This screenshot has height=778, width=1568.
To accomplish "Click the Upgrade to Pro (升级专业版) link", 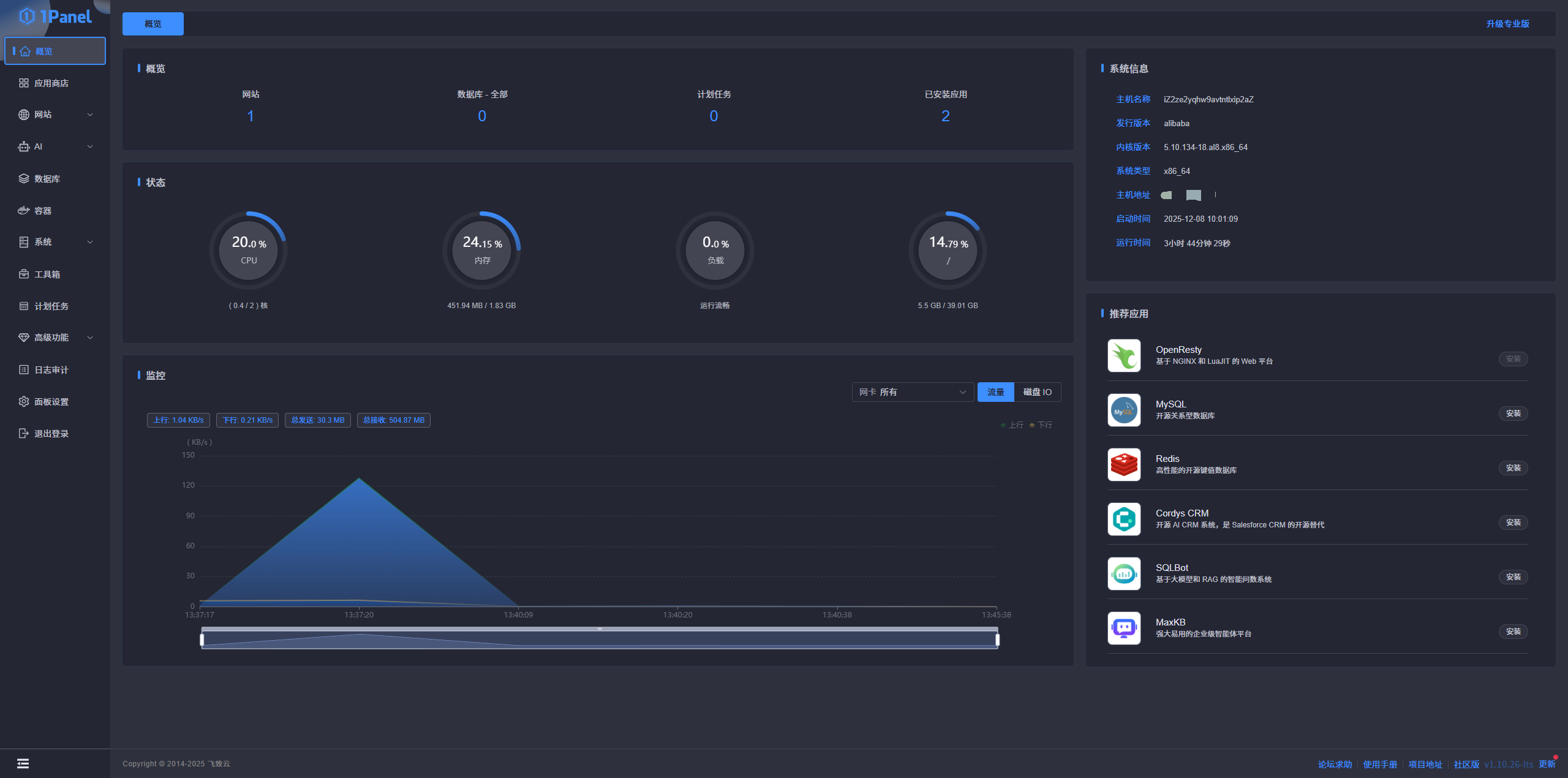I will tap(1507, 24).
